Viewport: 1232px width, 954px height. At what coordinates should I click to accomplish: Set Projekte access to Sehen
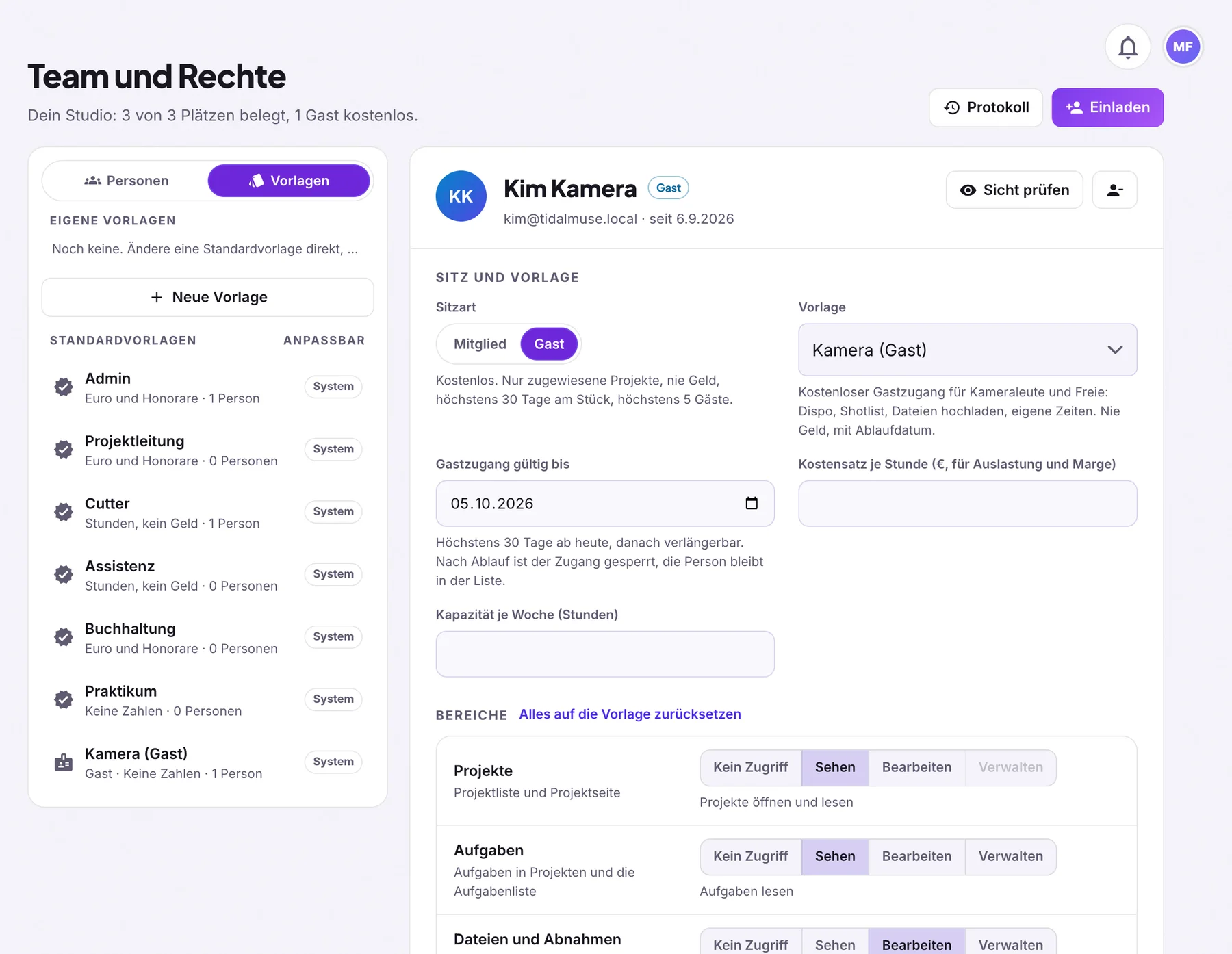pos(835,768)
